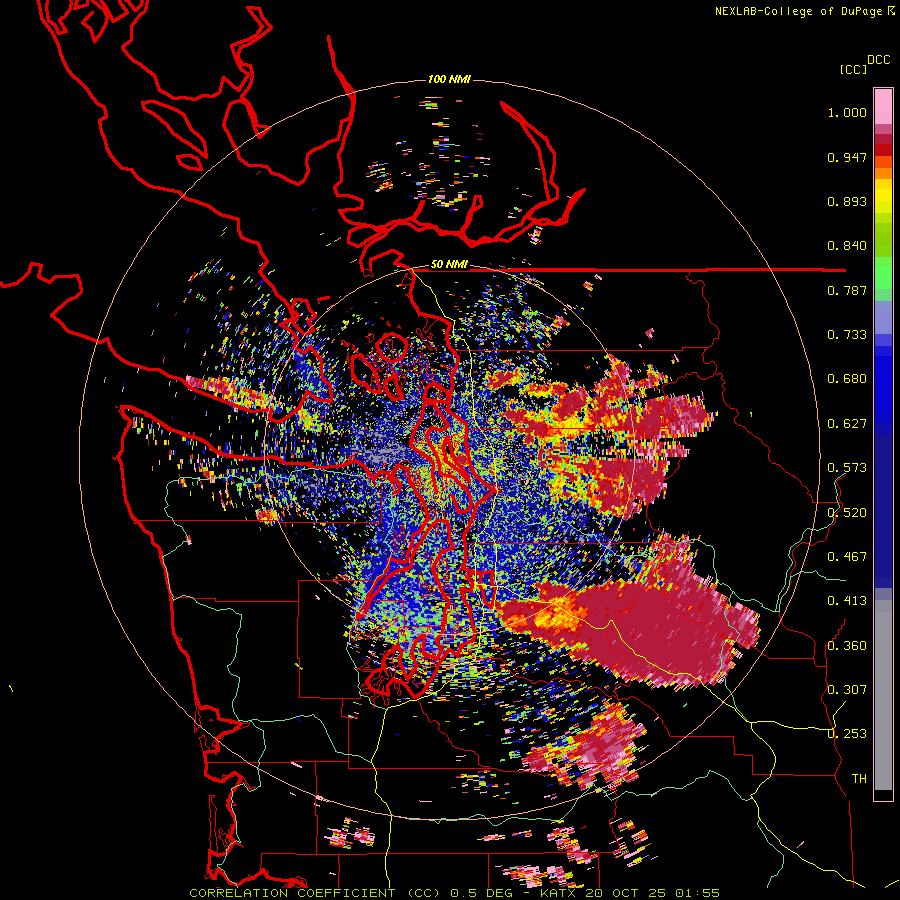
Task: Click the [CC] unit label above the scale
Action: pos(854,69)
